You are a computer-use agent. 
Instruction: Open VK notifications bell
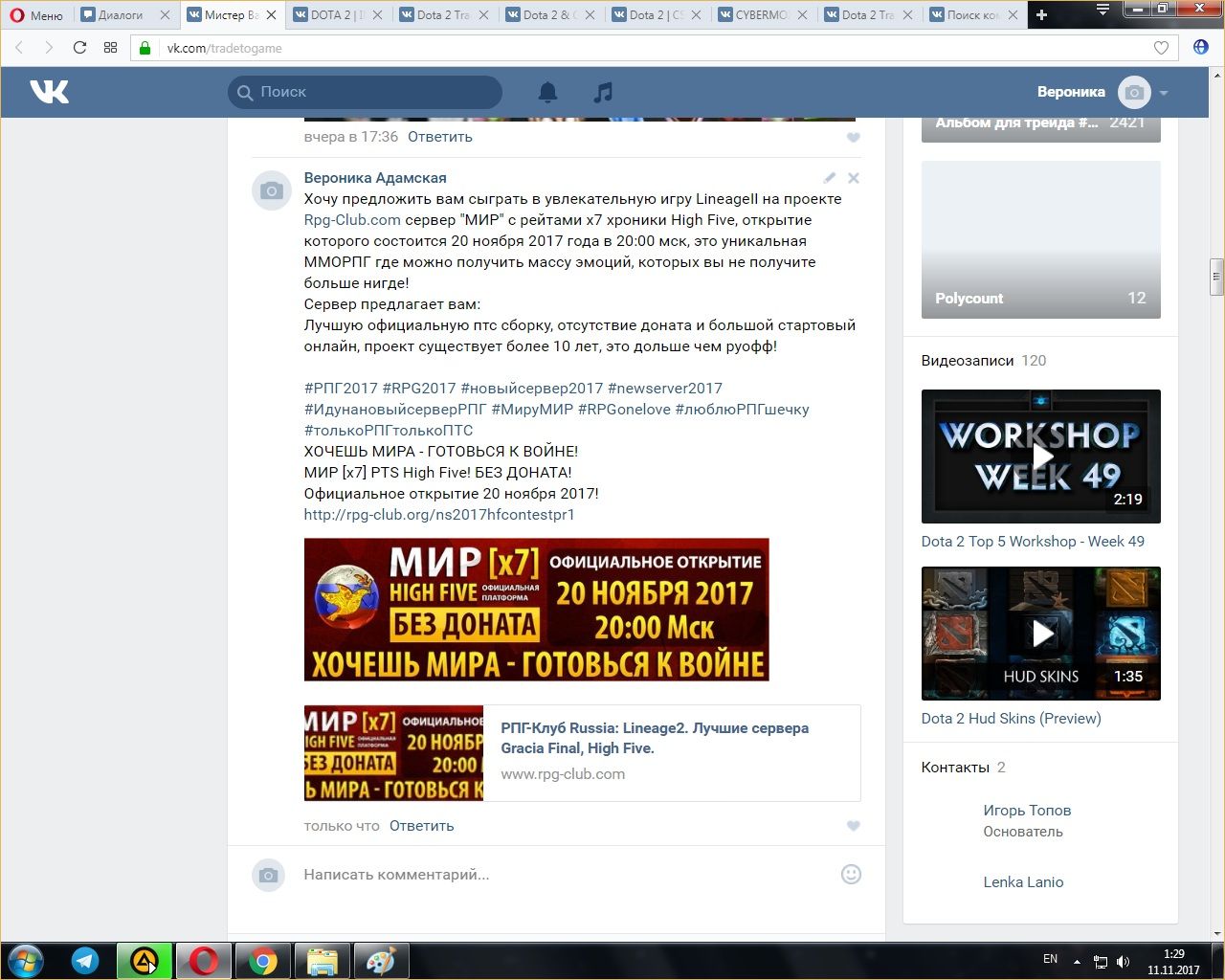(547, 92)
